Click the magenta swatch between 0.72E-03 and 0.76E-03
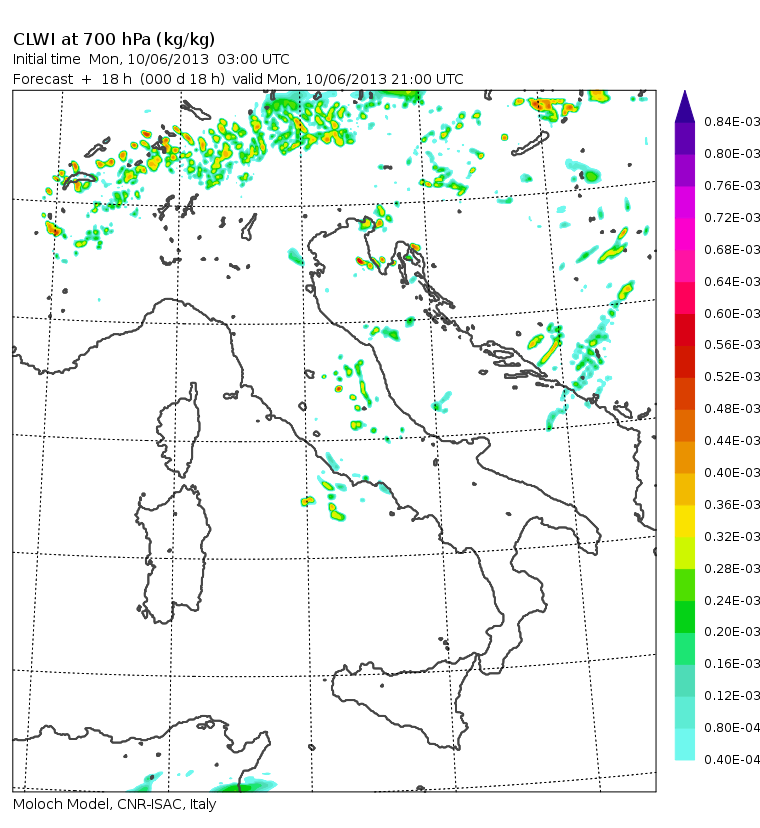The width and height of the screenshot is (760, 828). click(x=685, y=202)
